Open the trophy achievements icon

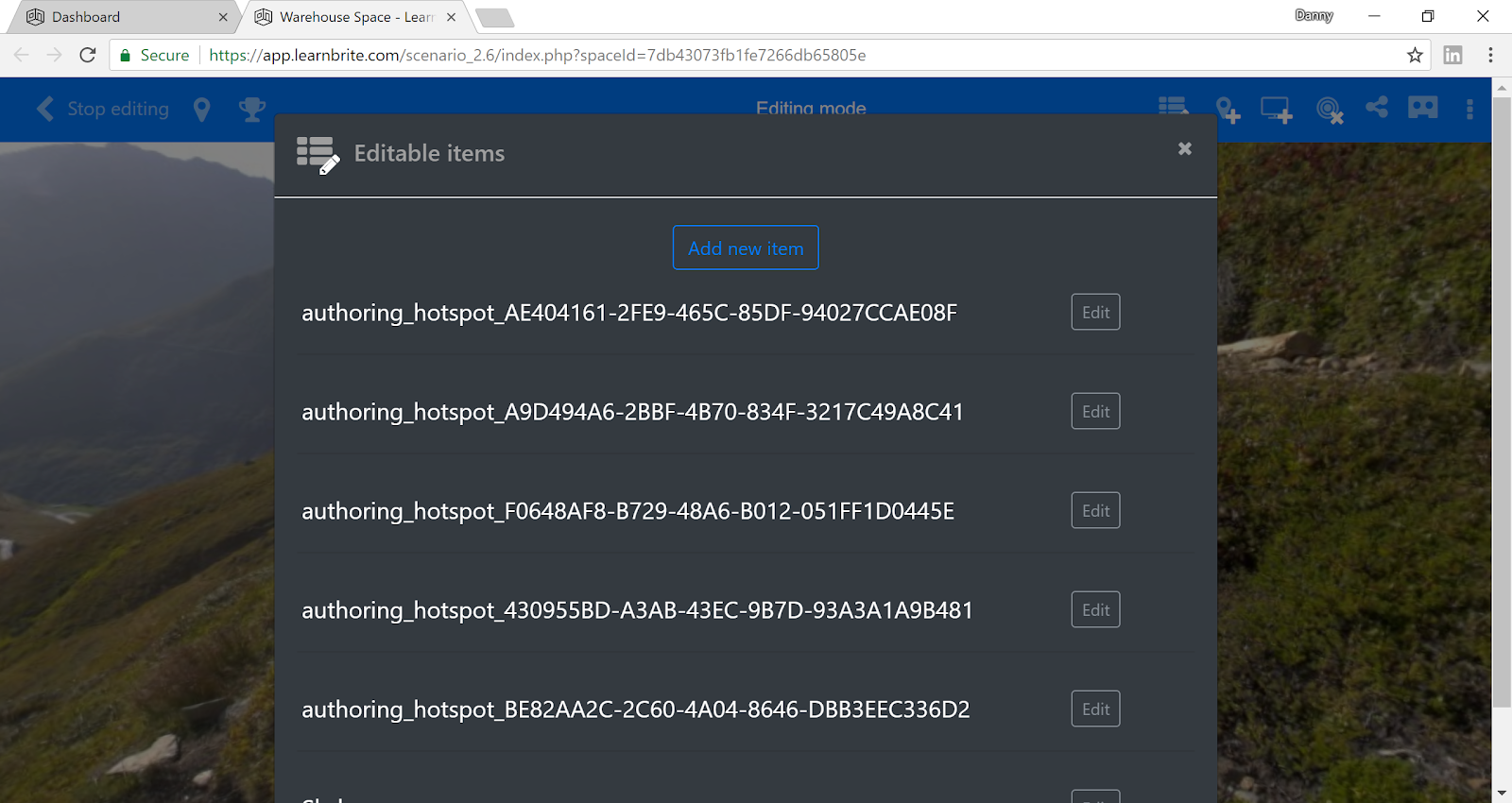coord(252,109)
